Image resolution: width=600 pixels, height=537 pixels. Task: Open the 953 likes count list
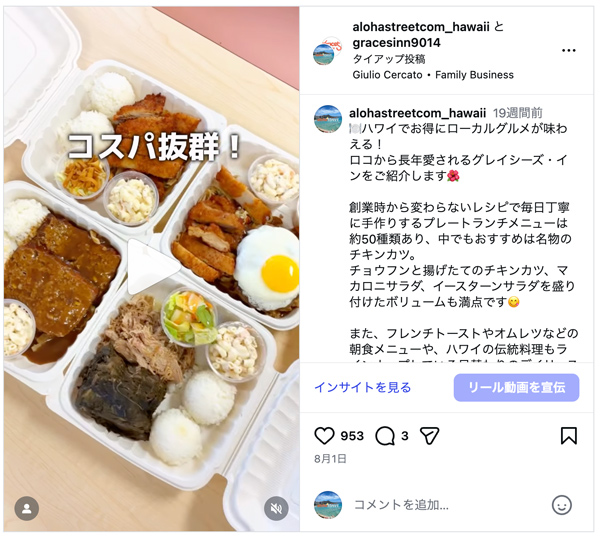click(352, 436)
